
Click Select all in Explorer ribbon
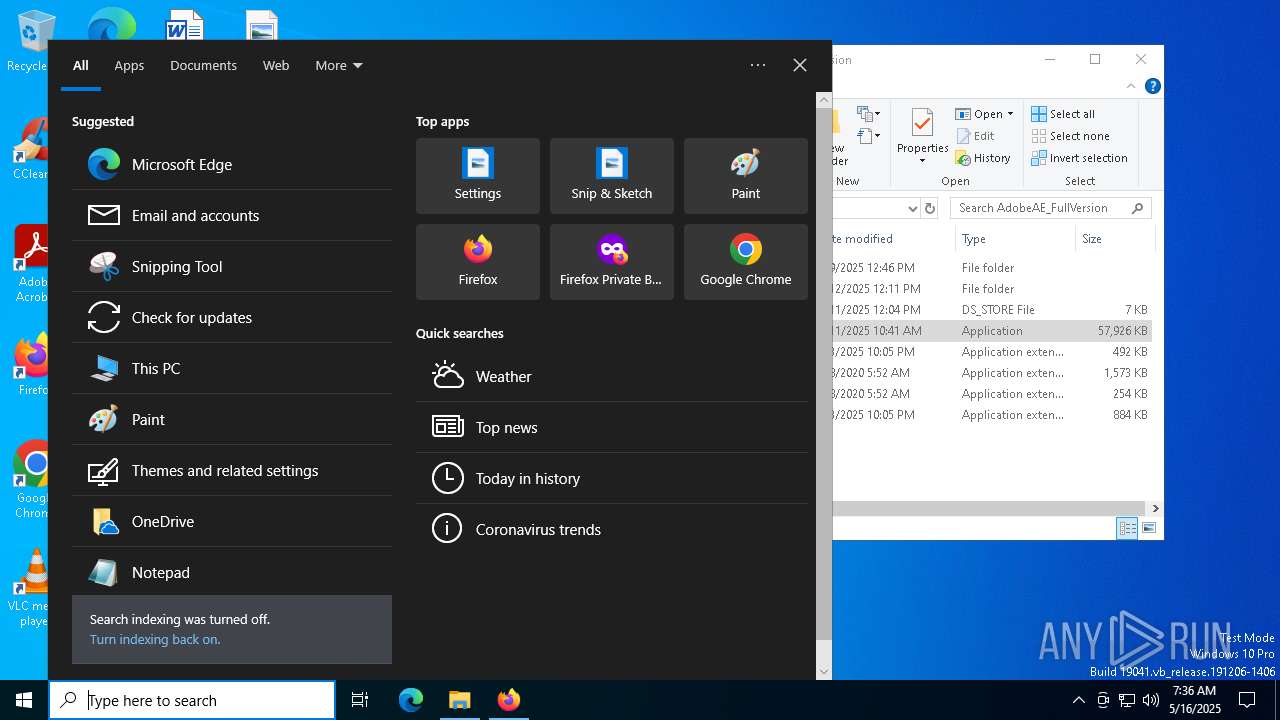(1063, 114)
